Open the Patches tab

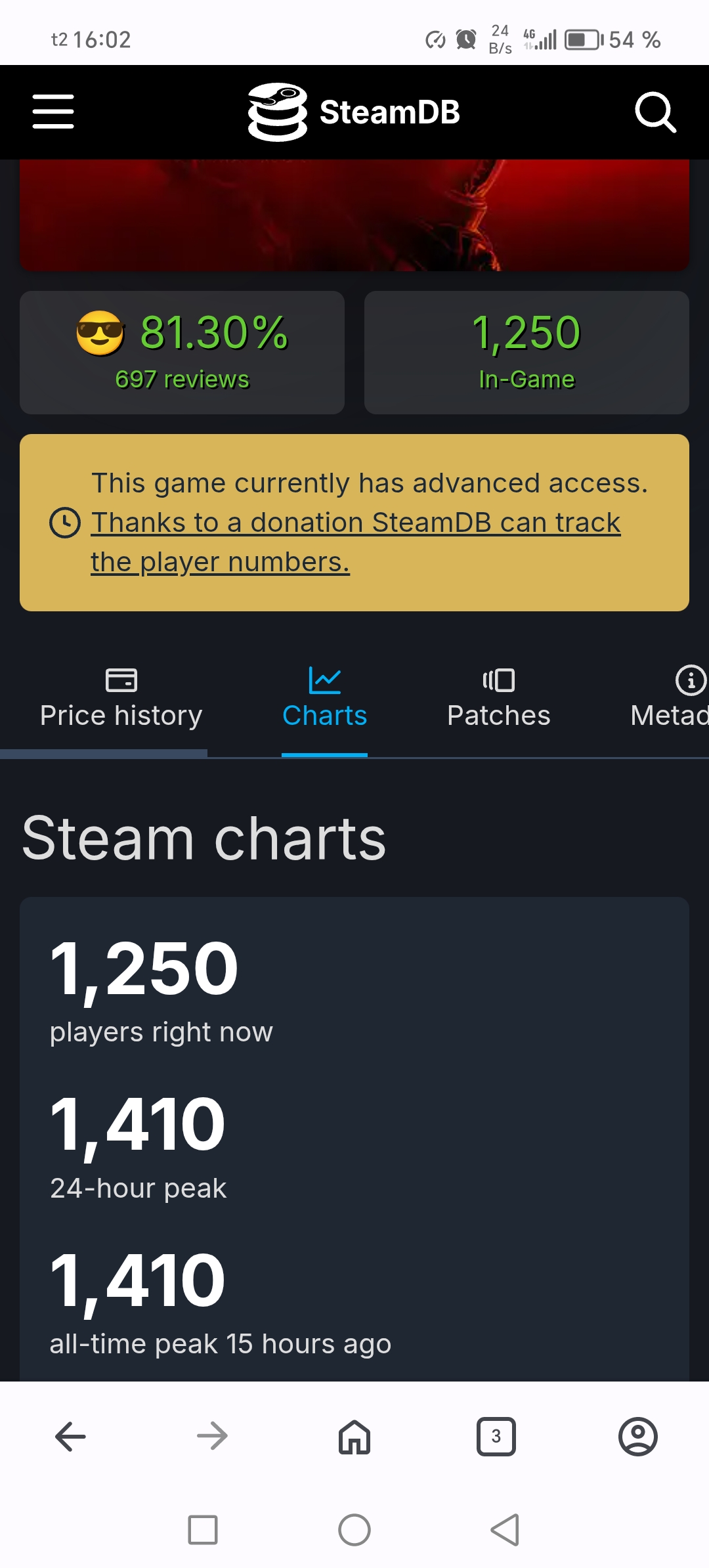498,700
